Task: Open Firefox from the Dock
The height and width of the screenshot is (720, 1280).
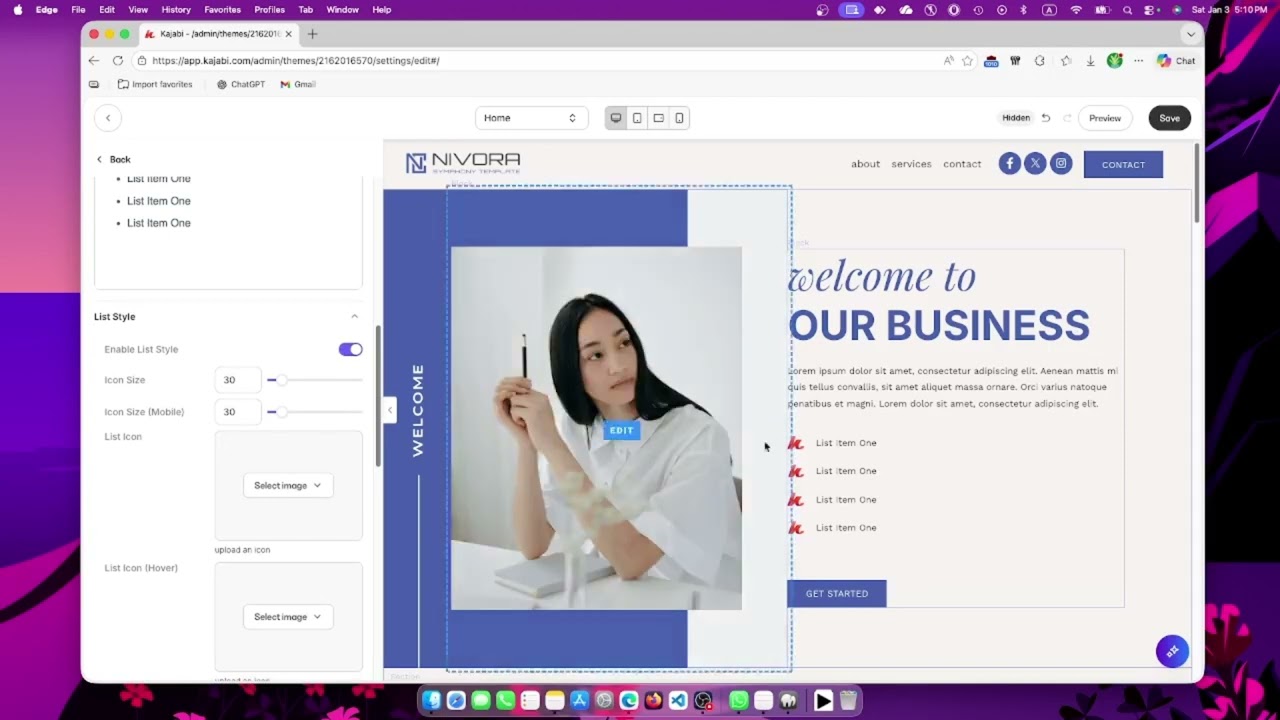Action: (653, 701)
